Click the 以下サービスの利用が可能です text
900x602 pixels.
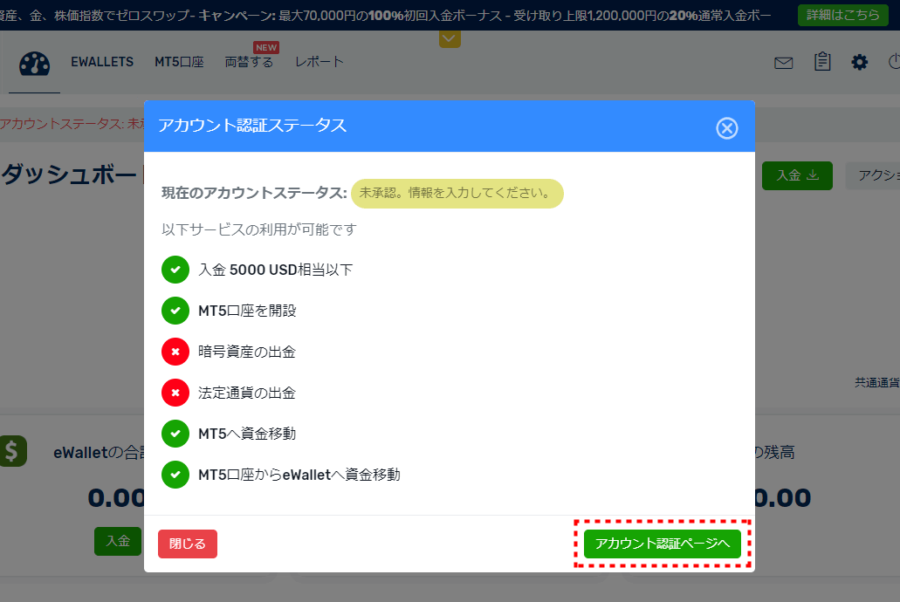pyautogui.click(x=259, y=230)
